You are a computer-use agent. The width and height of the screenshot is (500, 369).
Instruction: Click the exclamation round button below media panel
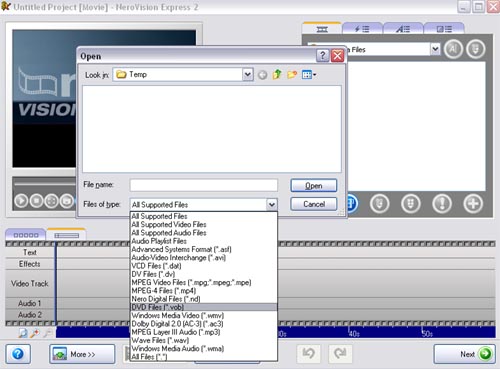coord(442,203)
